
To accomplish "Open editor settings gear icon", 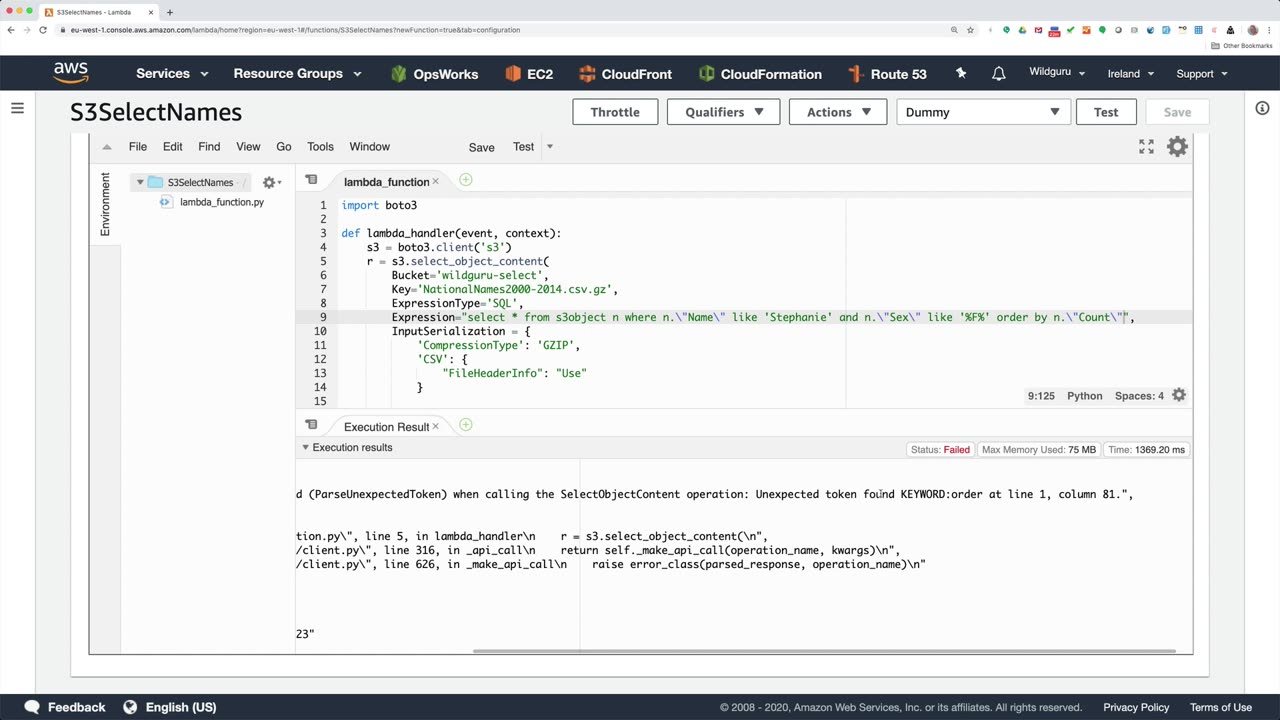I will [1177, 147].
